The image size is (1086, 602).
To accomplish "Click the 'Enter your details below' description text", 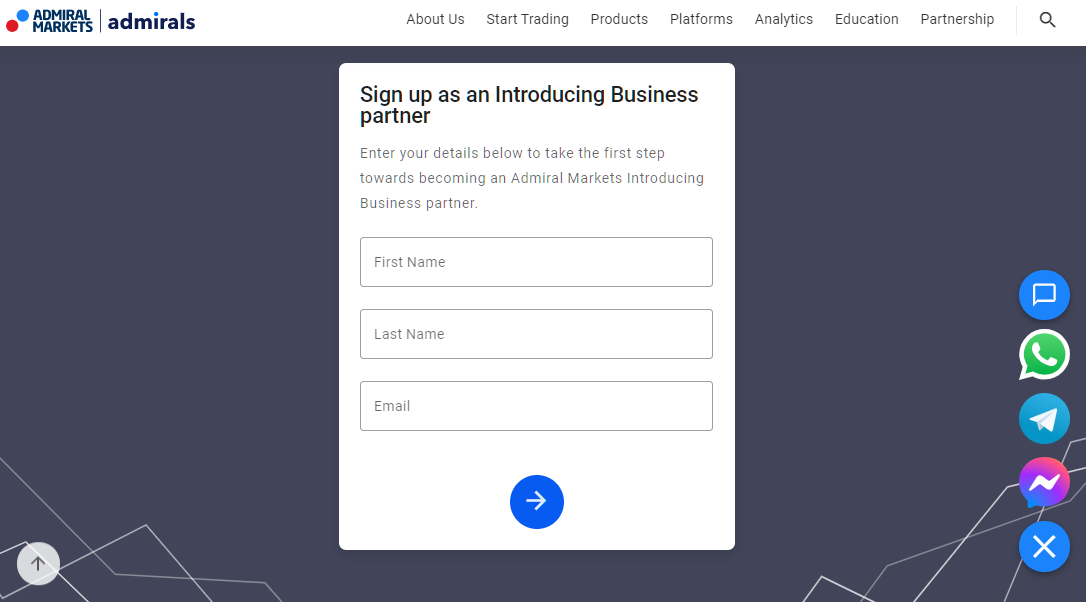I will pos(532,178).
